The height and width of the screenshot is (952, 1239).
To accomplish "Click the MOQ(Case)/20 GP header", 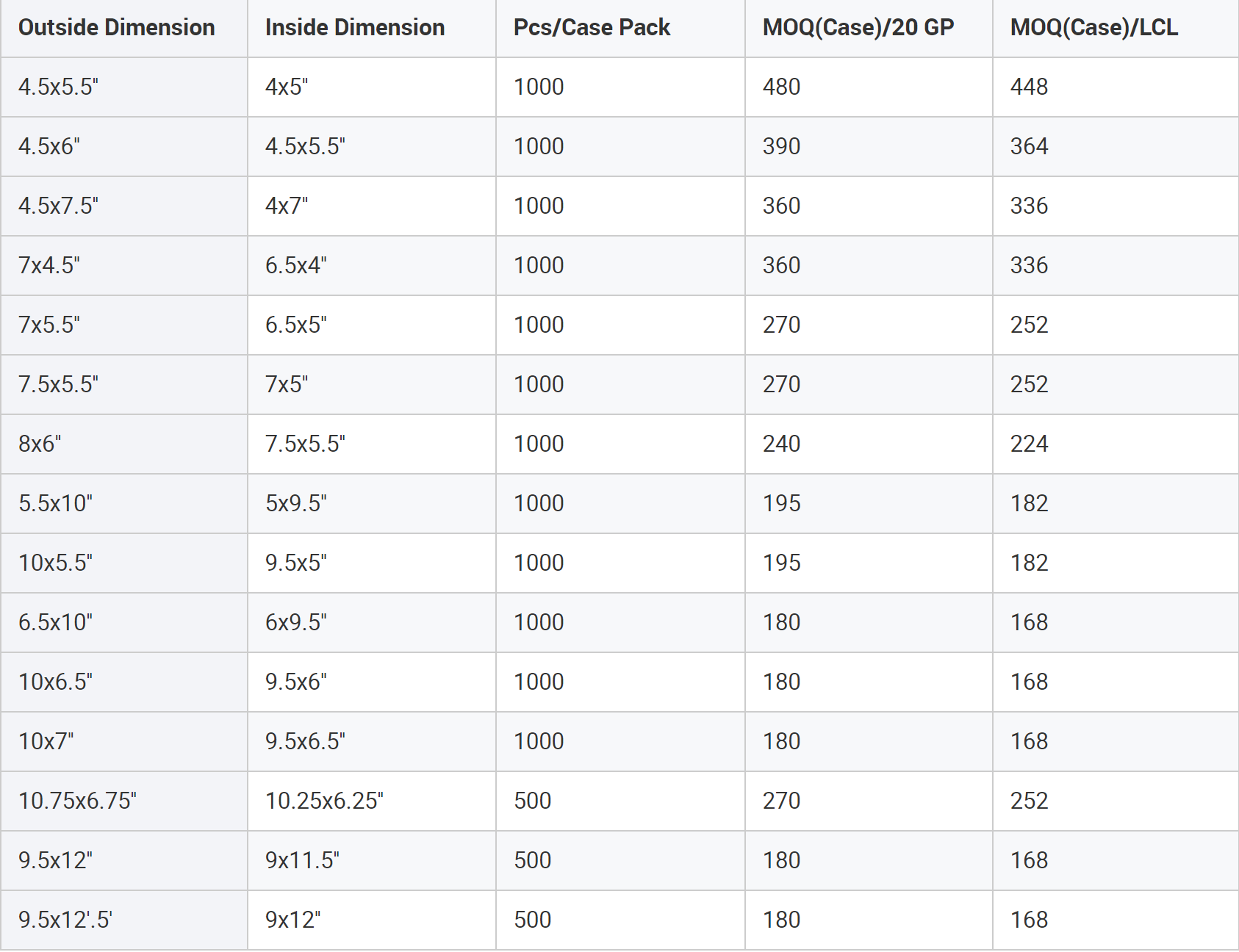I will tap(869, 28).
